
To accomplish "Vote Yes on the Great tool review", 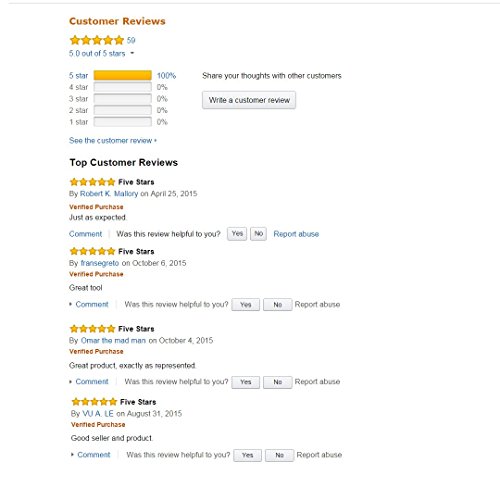I will tap(246, 305).
